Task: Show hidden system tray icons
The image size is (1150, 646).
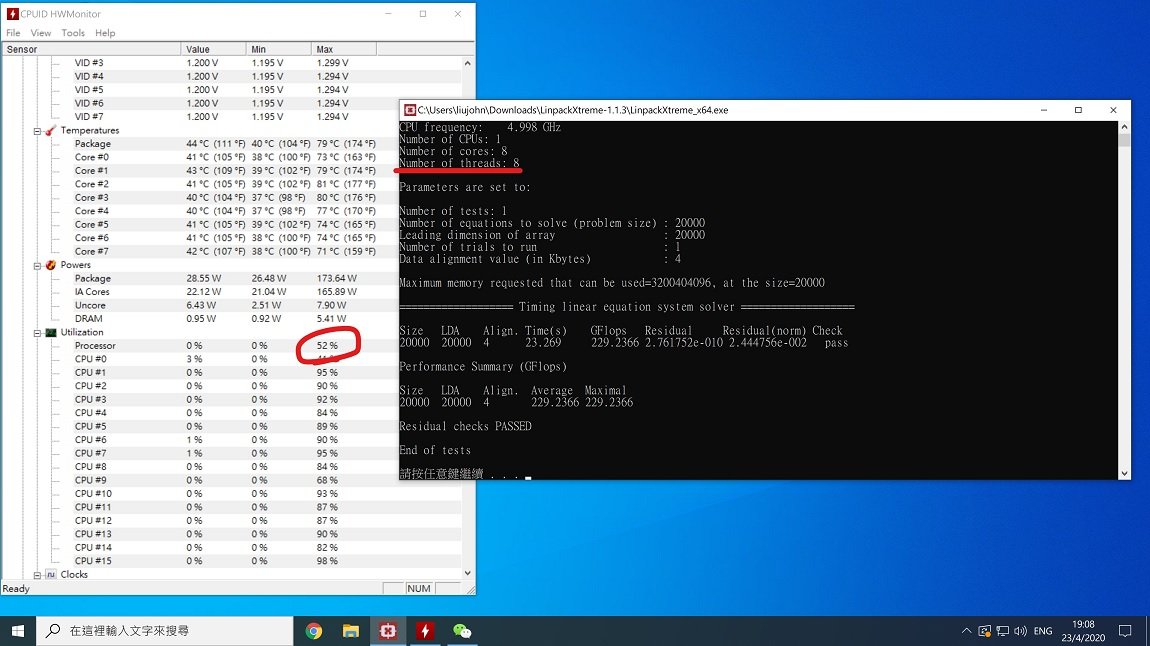Action: tap(967, 631)
